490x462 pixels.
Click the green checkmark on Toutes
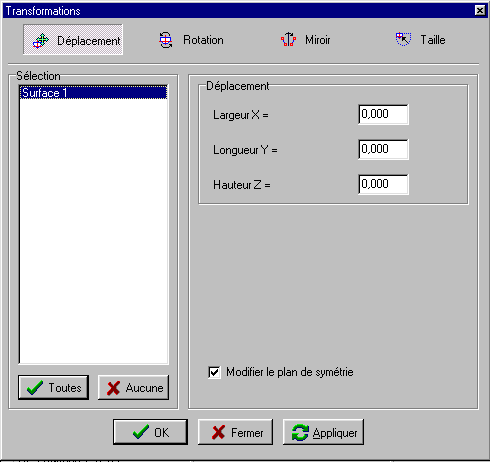click(35, 388)
